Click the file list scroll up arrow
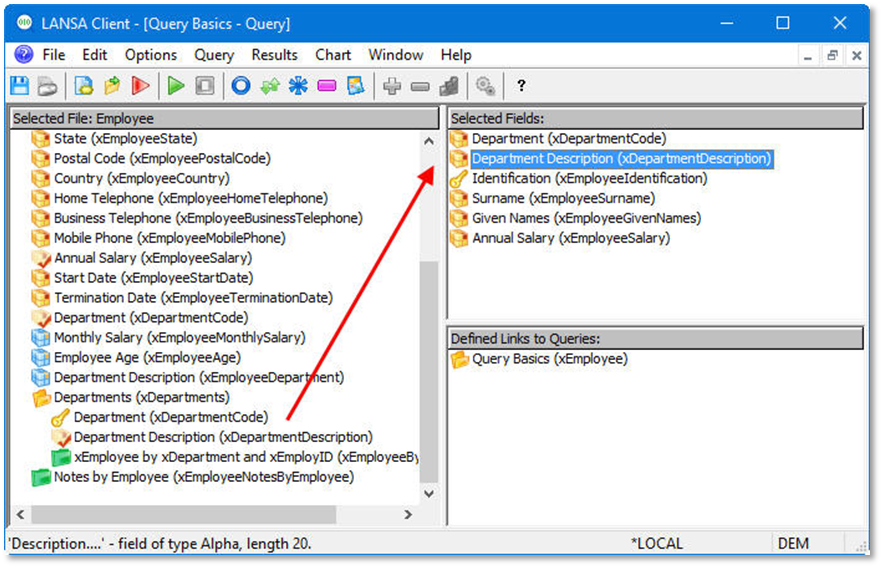This screenshot has height=567, width=882. point(429,141)
